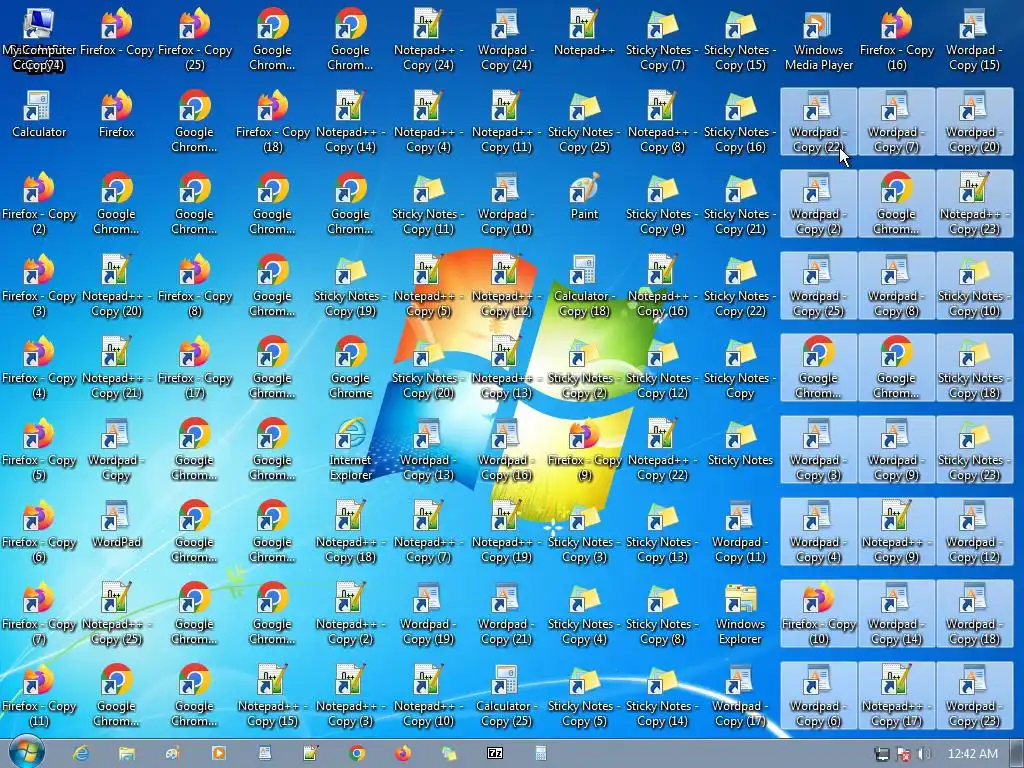
Task: Select Sticky Notes - Copy (21) icon
Action: pos(740,204)
